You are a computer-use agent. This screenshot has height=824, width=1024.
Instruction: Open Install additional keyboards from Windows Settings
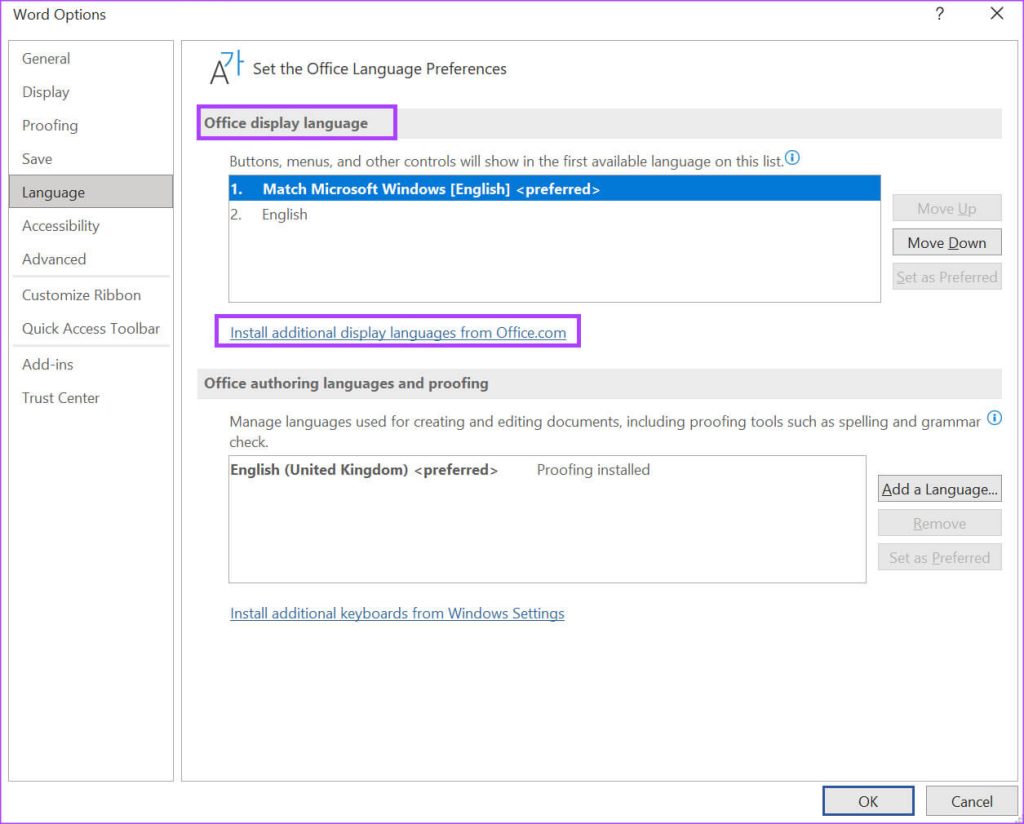[397, 613]
